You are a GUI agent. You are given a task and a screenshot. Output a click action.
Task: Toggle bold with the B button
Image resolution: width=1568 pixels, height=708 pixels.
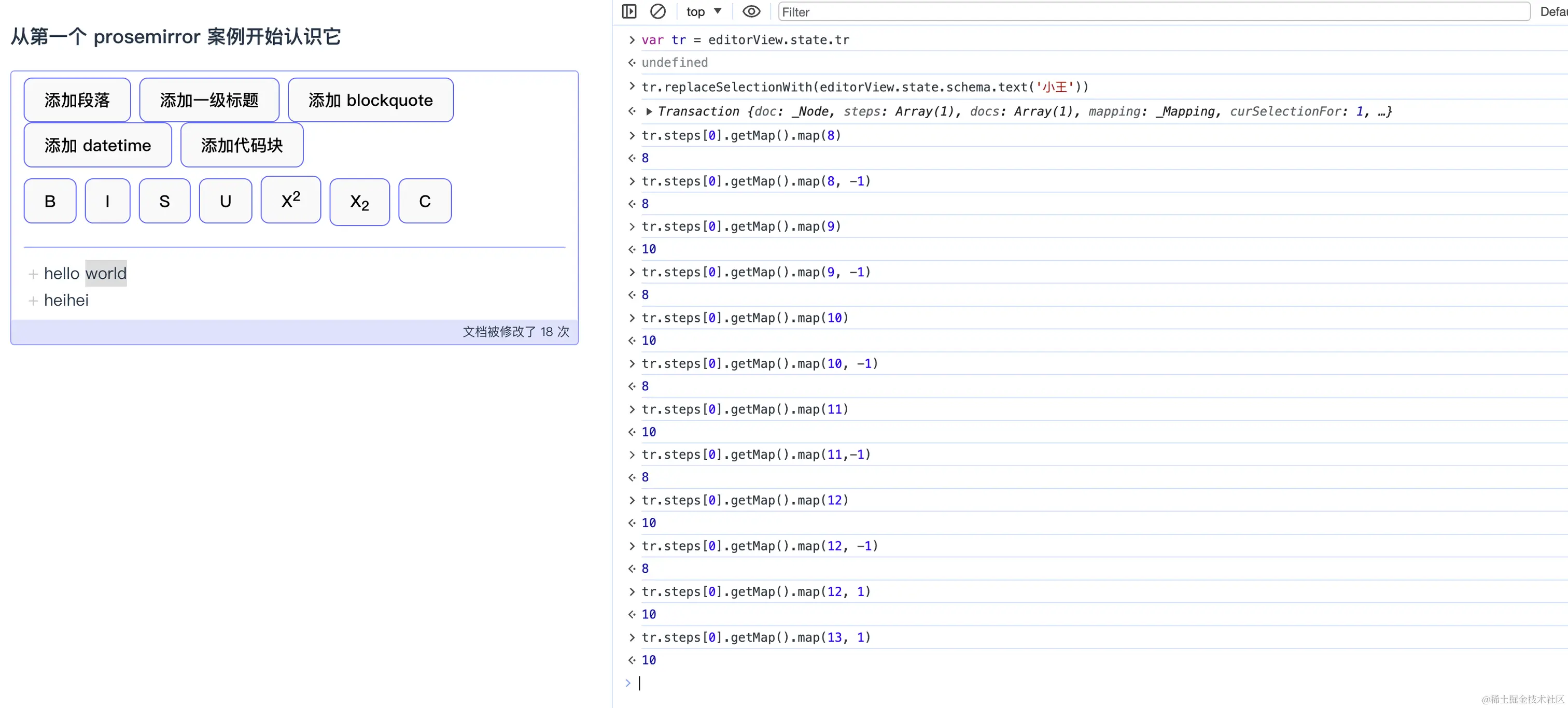click(50, 201)
